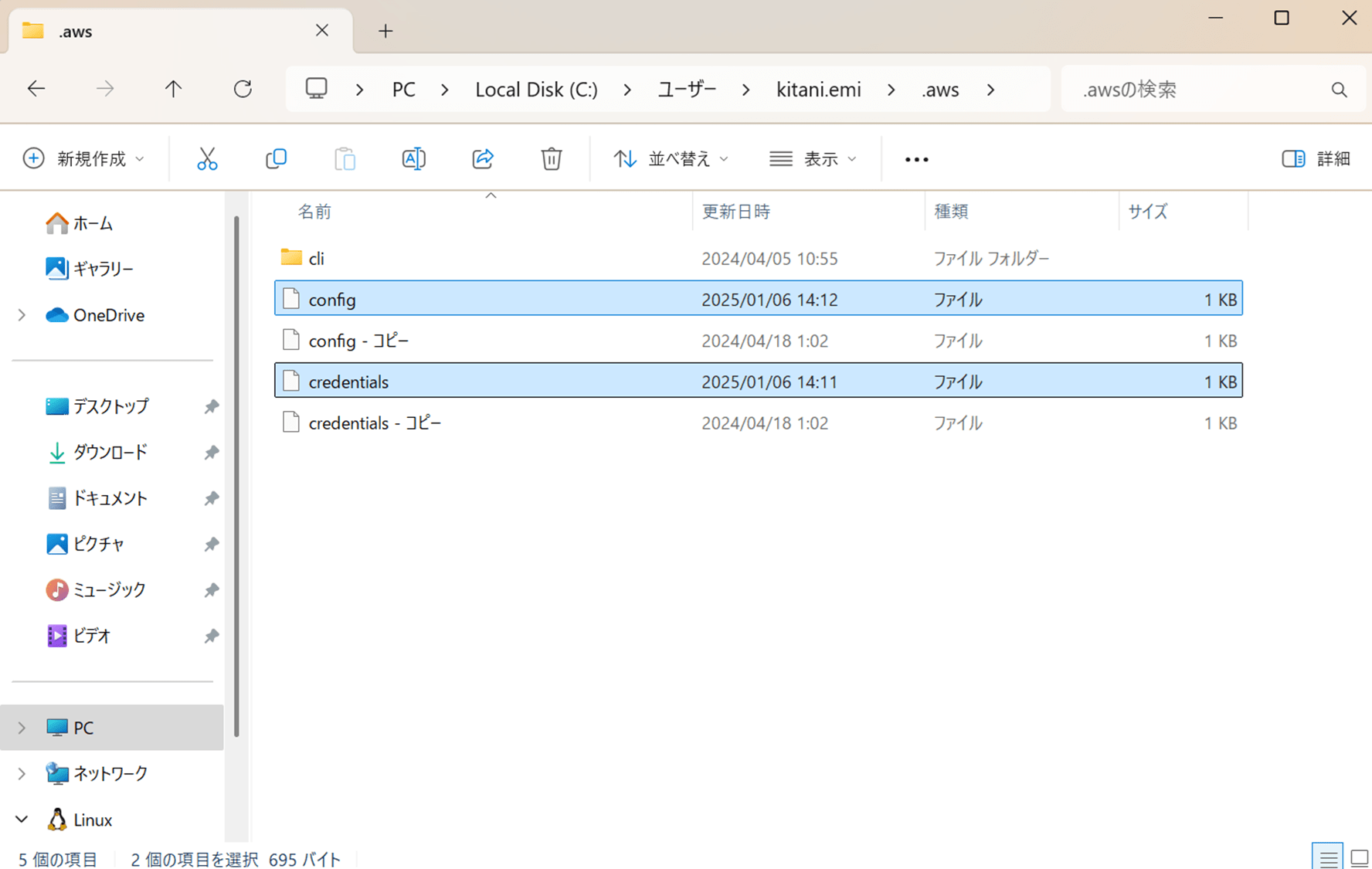The height and width of the screenshot is (869, 1372).
Task: Click the Copy icon in toolbar
Action: tap(276, 158)
